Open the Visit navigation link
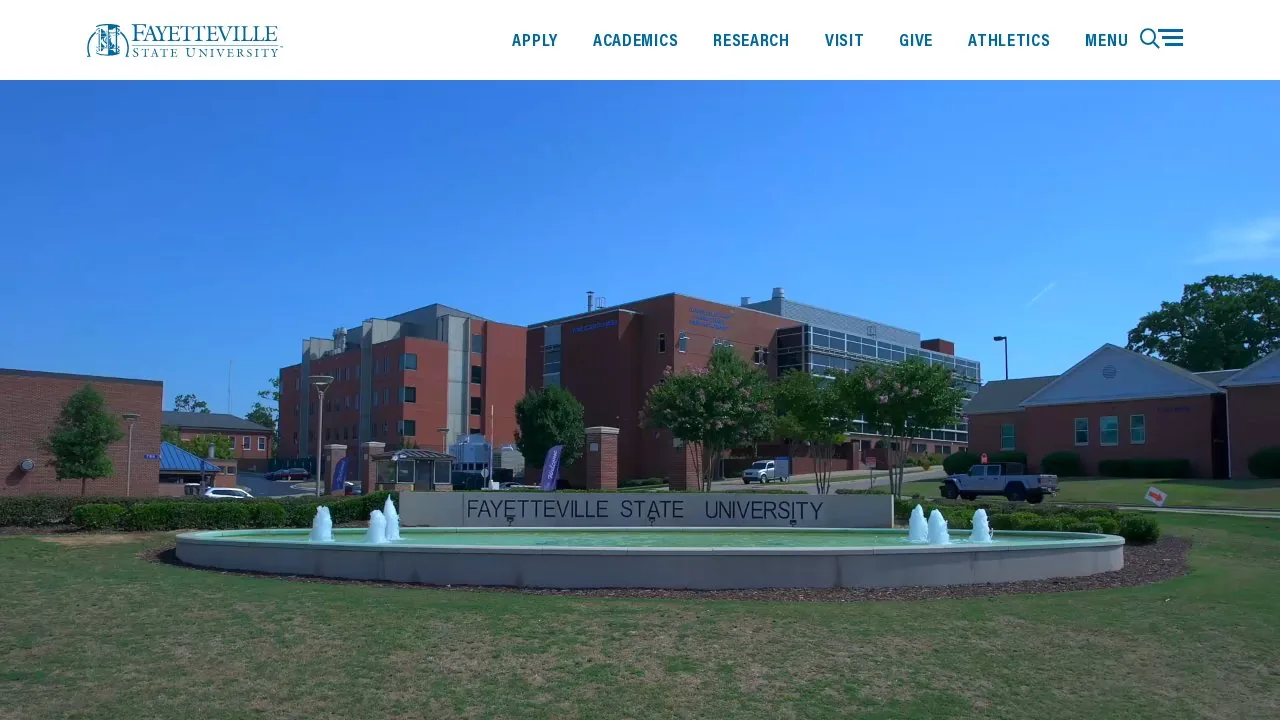1280x720 pixels. click(844, 40)
